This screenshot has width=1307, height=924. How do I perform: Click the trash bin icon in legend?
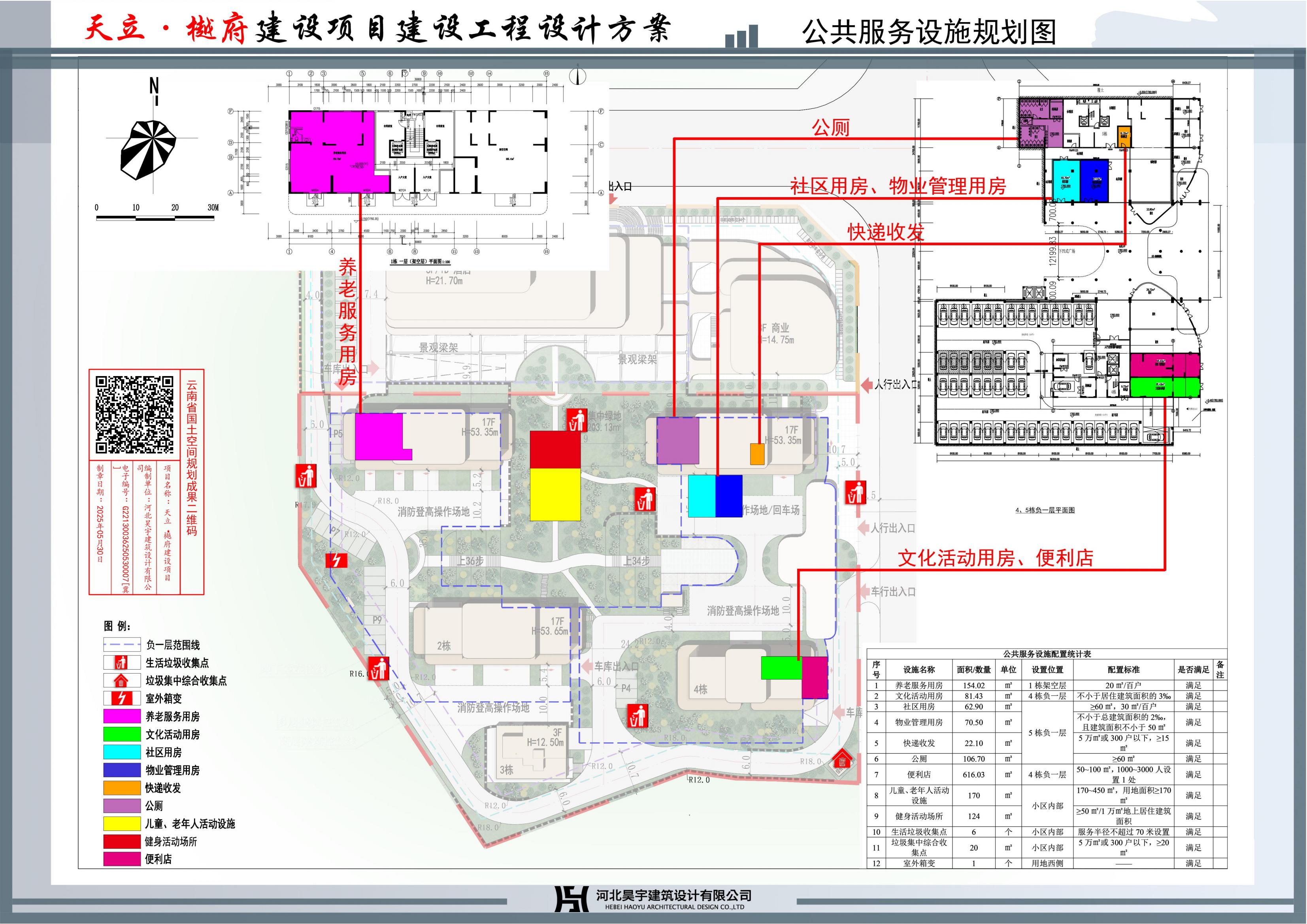click(x=121, y=662)
